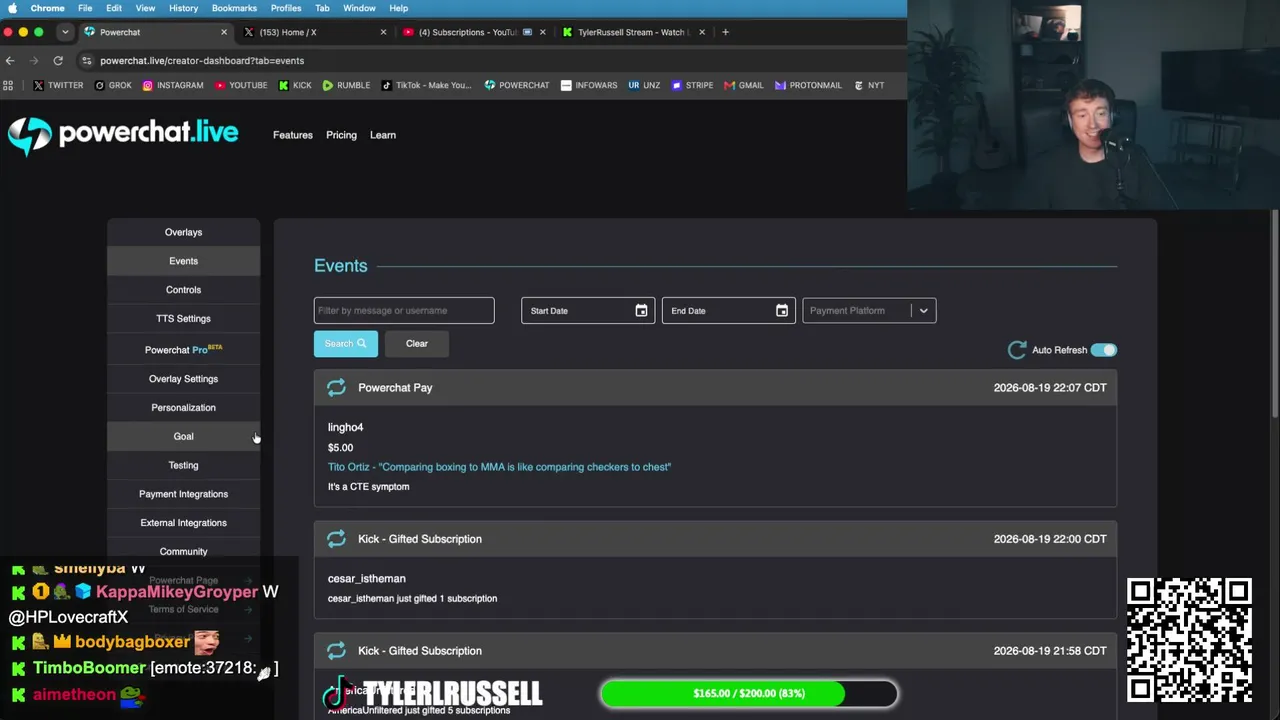Turn off the Auto Refresh switch
This screenshot has height=720, width=1280.
click(1104, 350)
